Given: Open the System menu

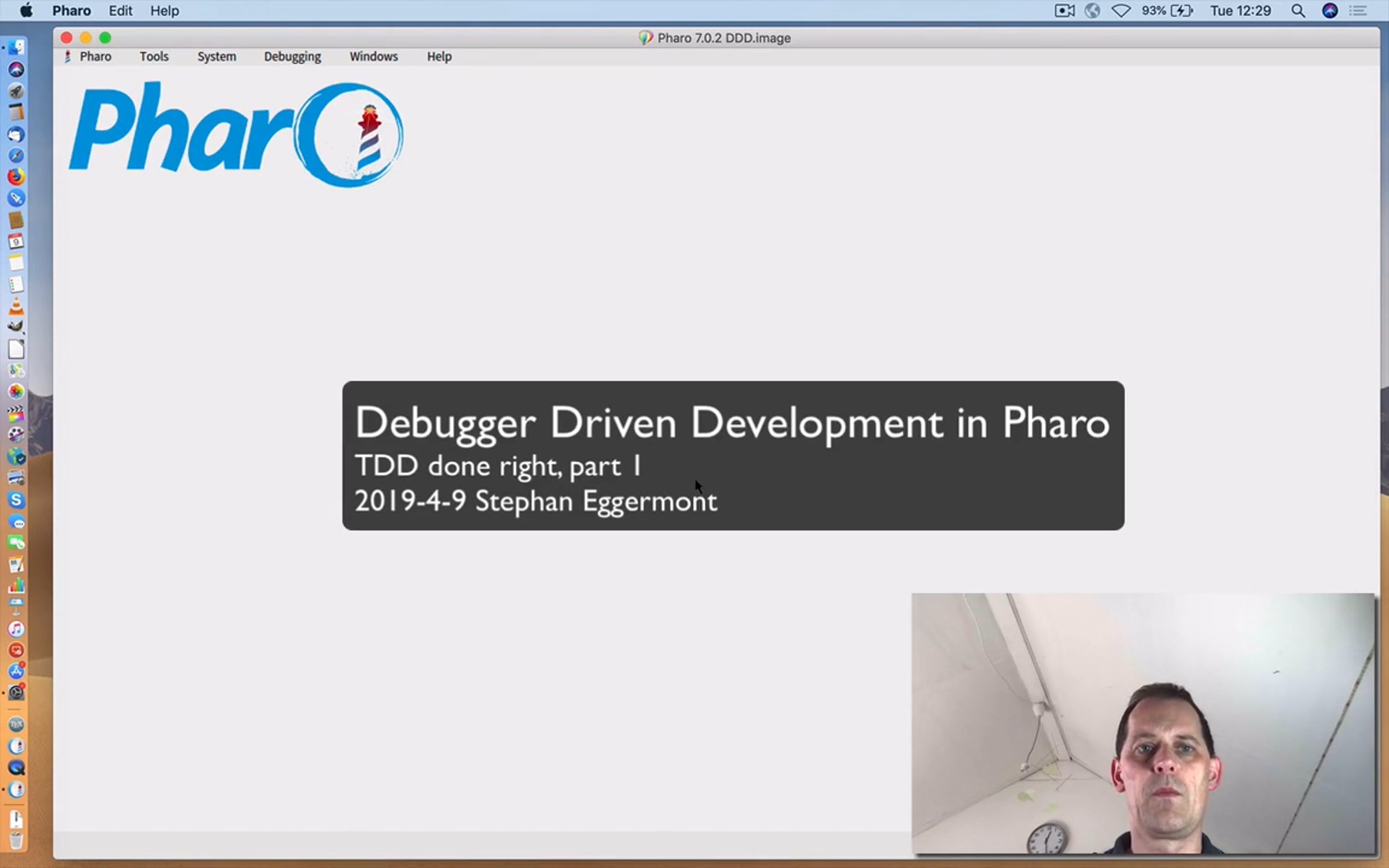Looking at the screenshot, I should tap(217, 56).
